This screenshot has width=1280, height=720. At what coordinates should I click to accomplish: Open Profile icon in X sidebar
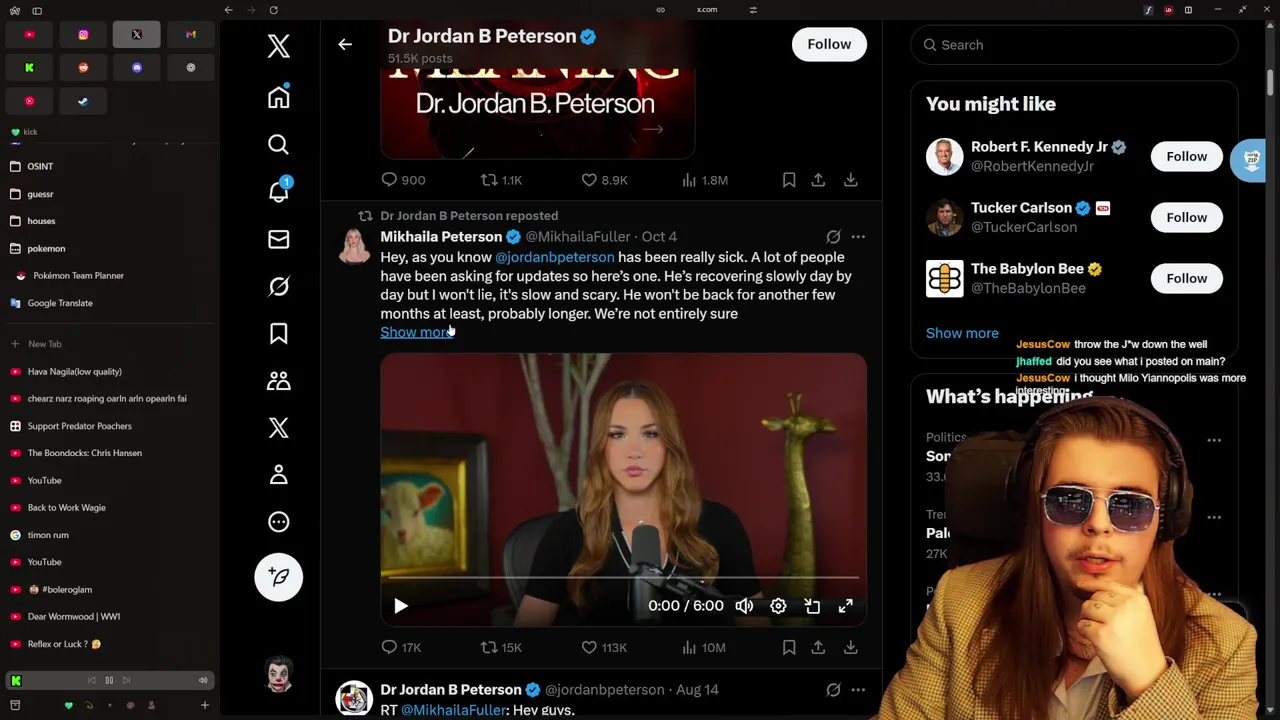(279, 475)
